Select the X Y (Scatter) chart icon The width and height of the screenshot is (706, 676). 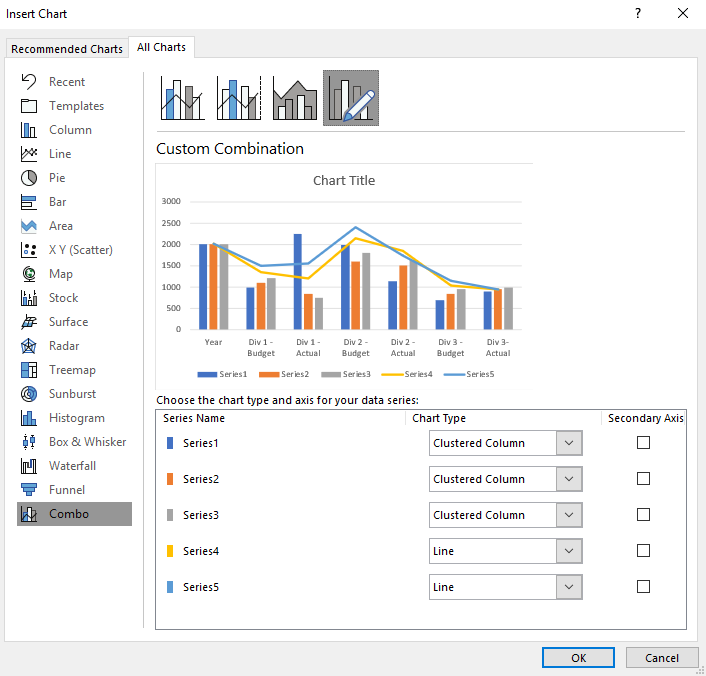(x=29, y=250)
